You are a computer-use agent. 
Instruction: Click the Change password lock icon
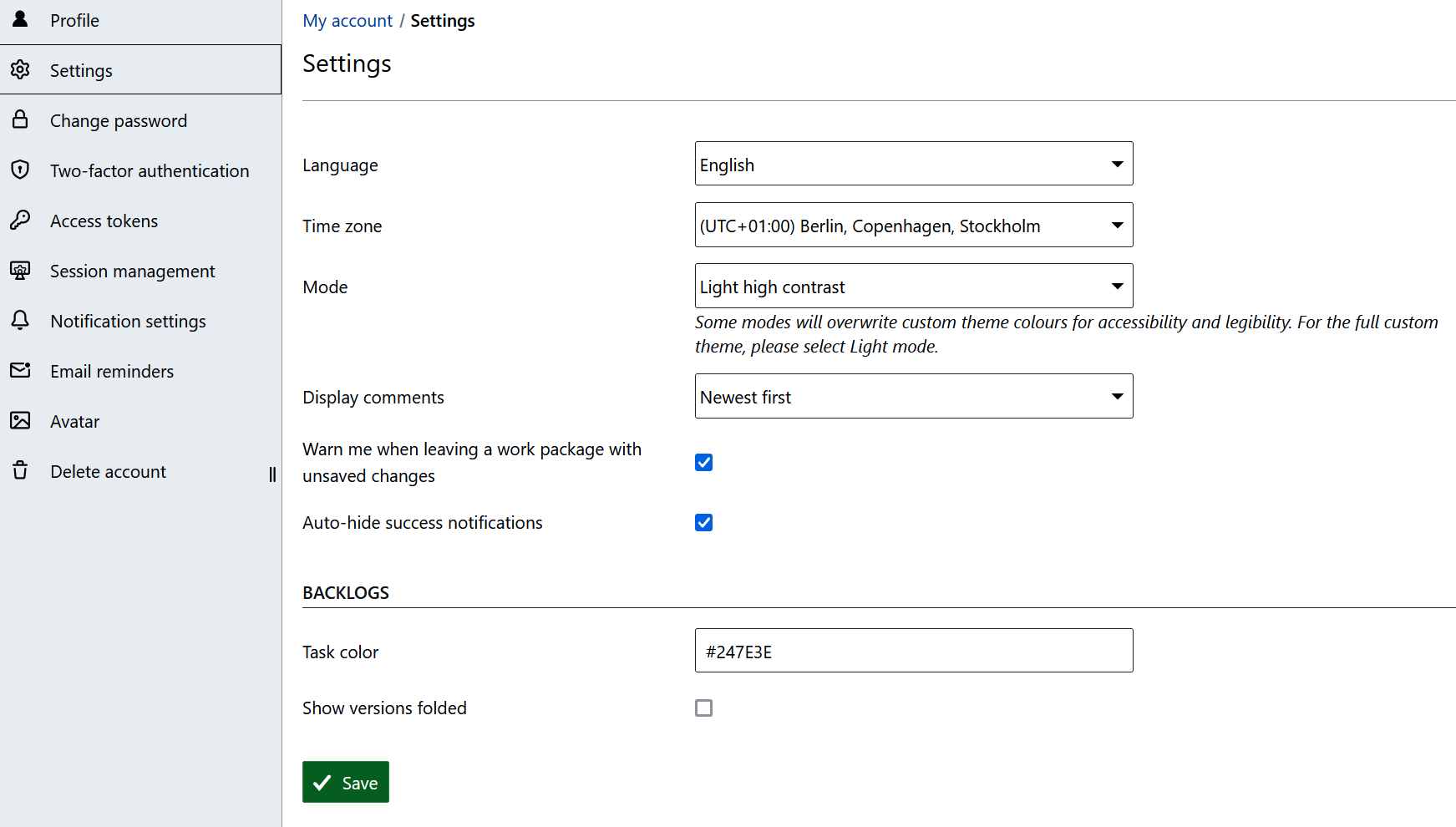click(20, 120)
